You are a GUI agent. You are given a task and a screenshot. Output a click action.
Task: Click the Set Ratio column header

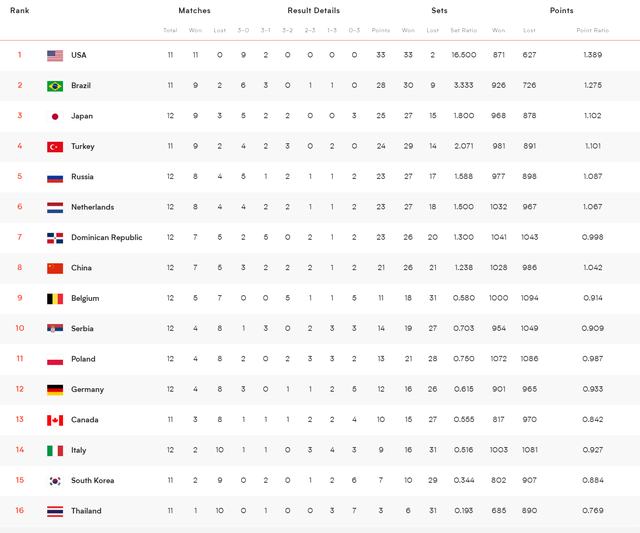pyautogui.click(x=463, y=31)
